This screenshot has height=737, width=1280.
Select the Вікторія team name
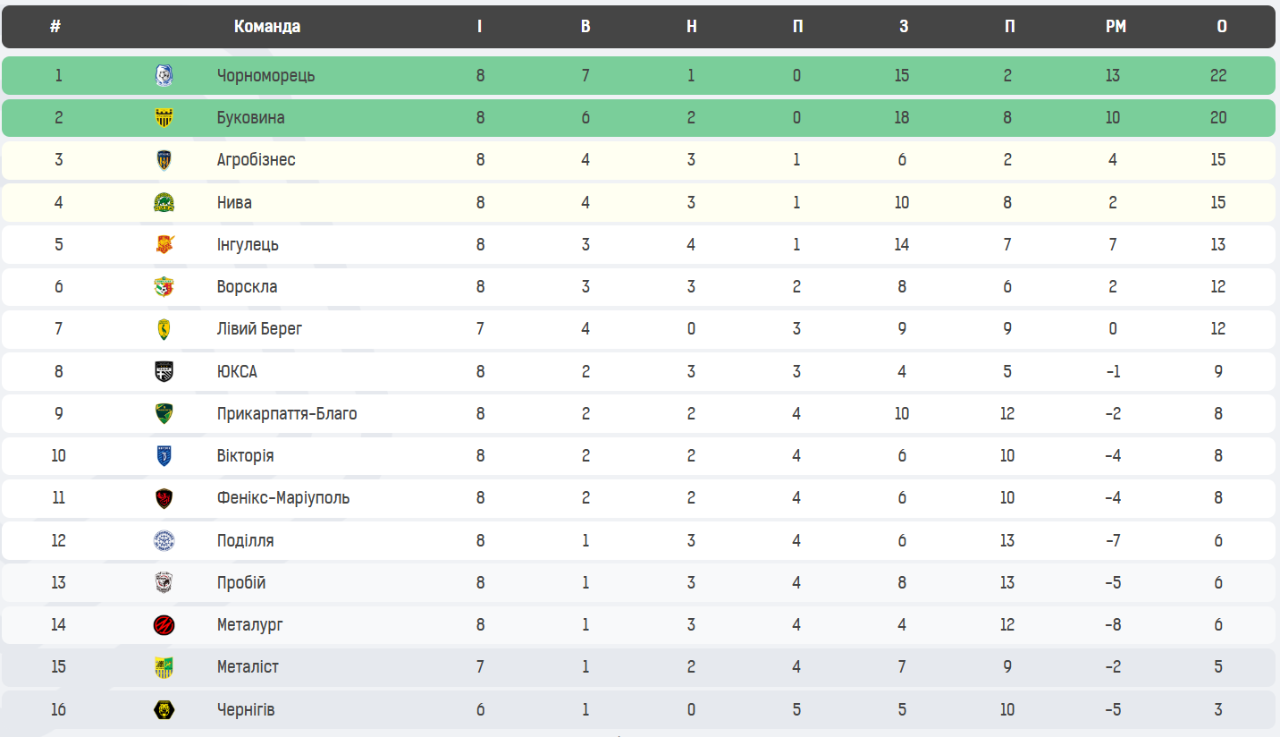coord(245,456)
